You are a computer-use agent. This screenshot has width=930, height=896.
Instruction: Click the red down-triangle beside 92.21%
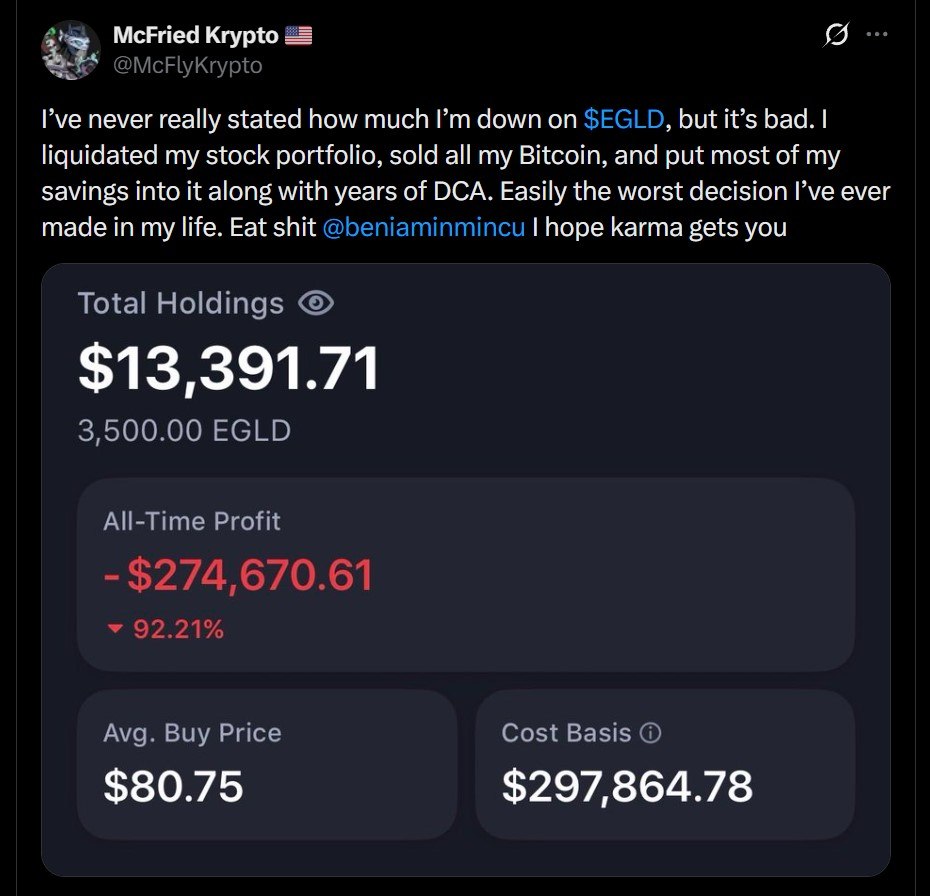pos(114,628)
